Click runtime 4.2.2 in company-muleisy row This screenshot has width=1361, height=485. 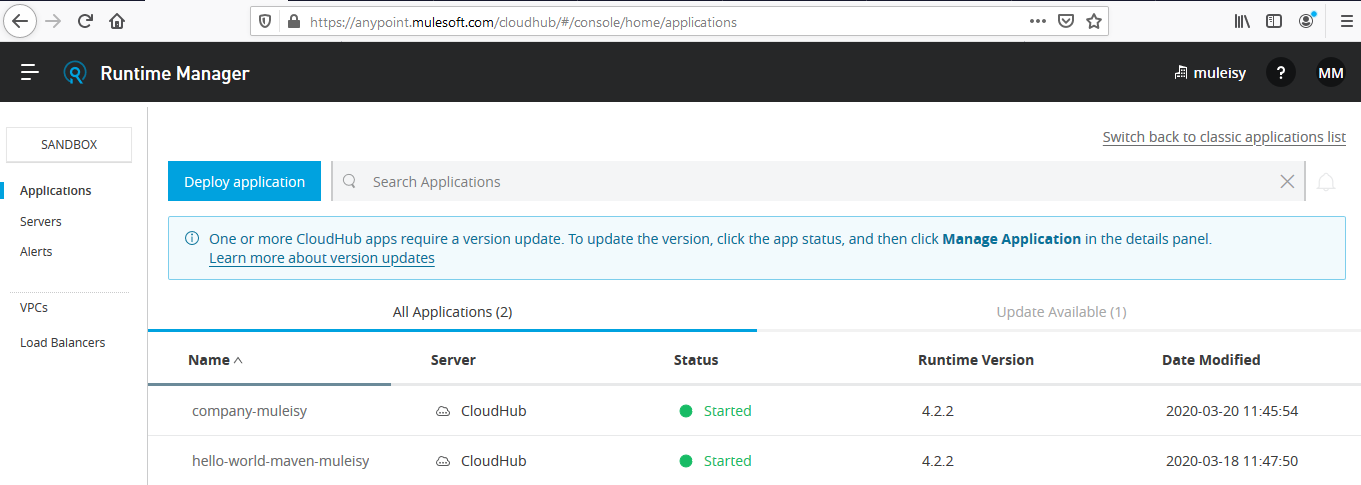coord(938,411)
